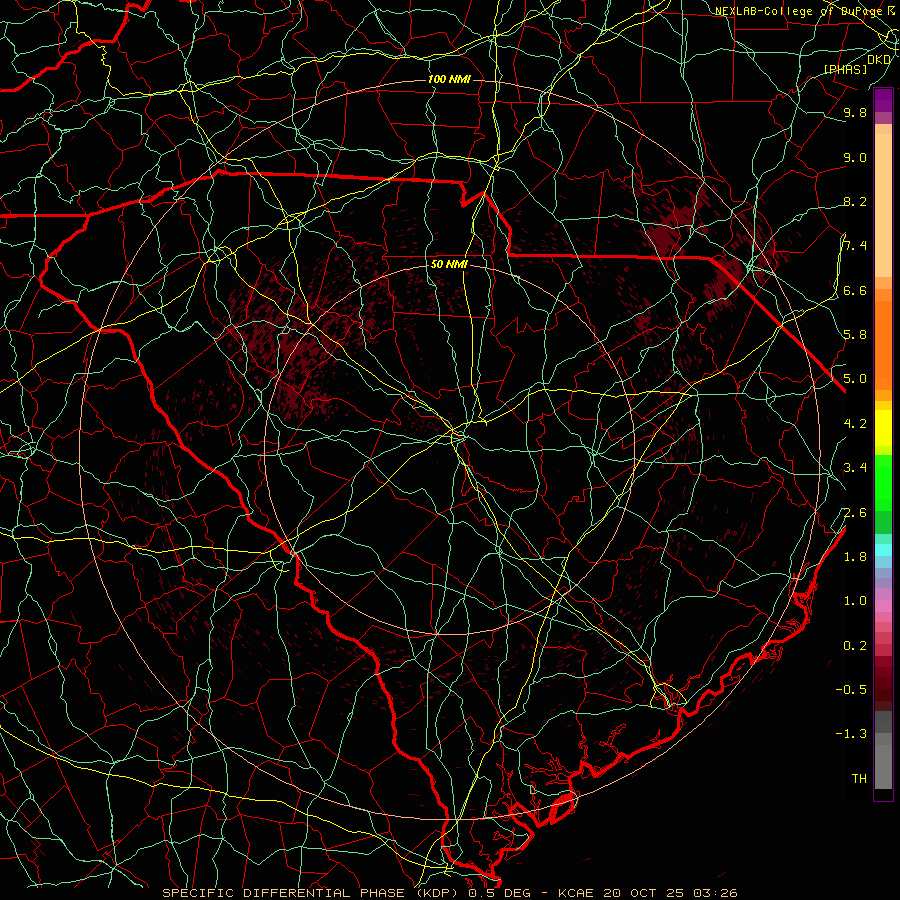Click the 5.8 scale value
Screen dimensions: 900x900
tap(855, 335)
